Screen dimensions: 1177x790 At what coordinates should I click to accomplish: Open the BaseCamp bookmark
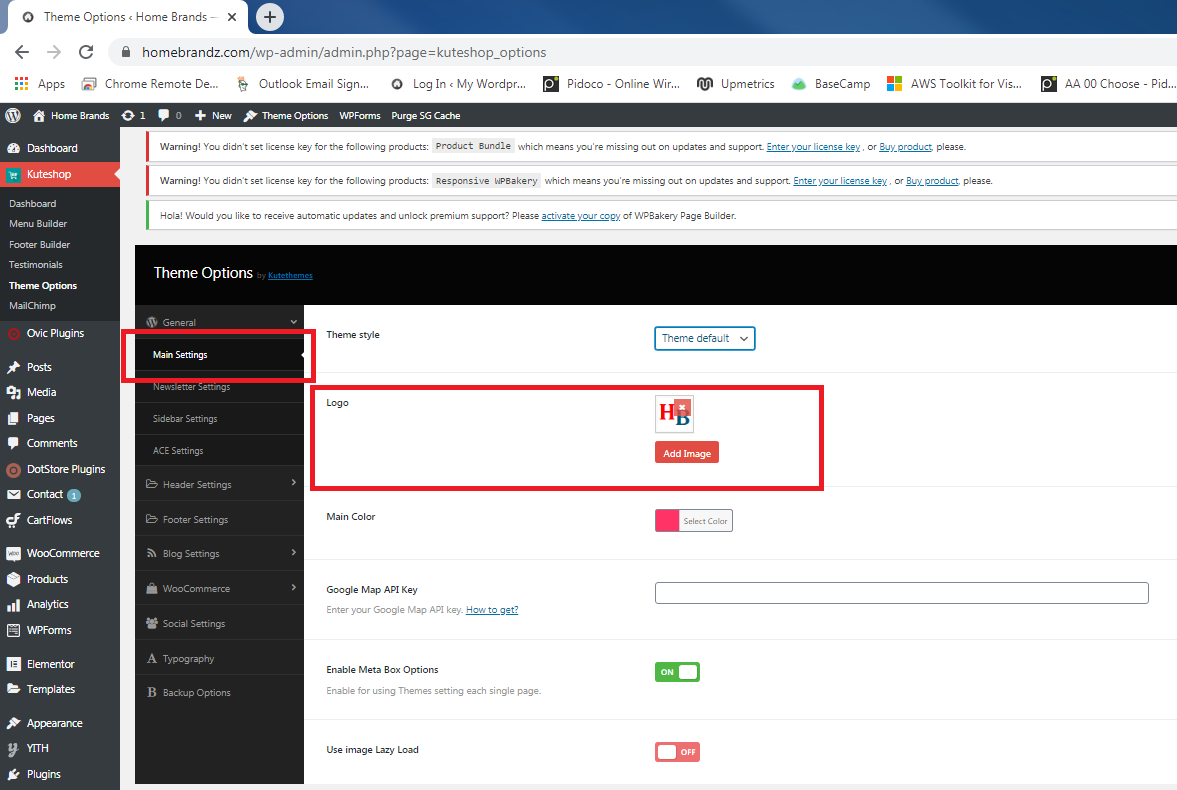pos(831,83)
